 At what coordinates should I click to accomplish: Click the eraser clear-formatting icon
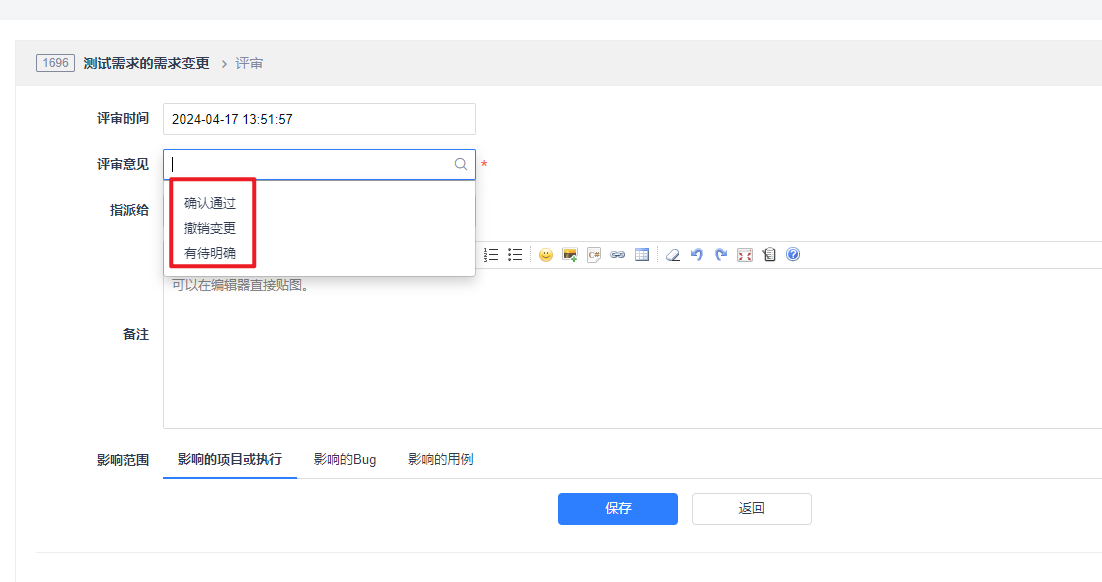pos(673,255)
